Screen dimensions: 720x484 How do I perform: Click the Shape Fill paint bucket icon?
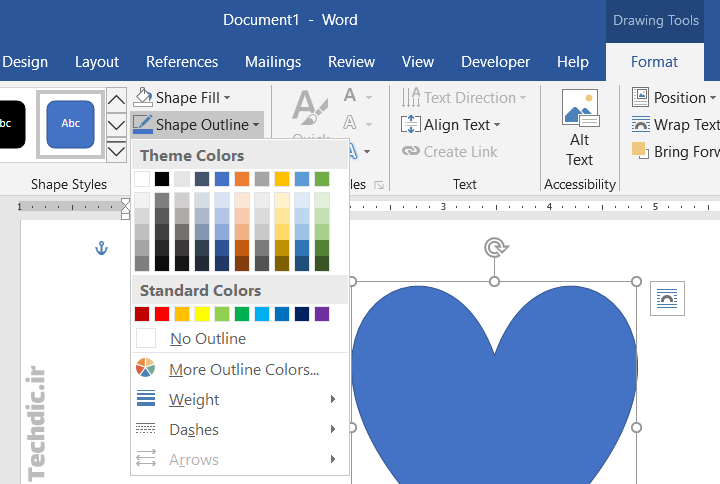(143, 97)
